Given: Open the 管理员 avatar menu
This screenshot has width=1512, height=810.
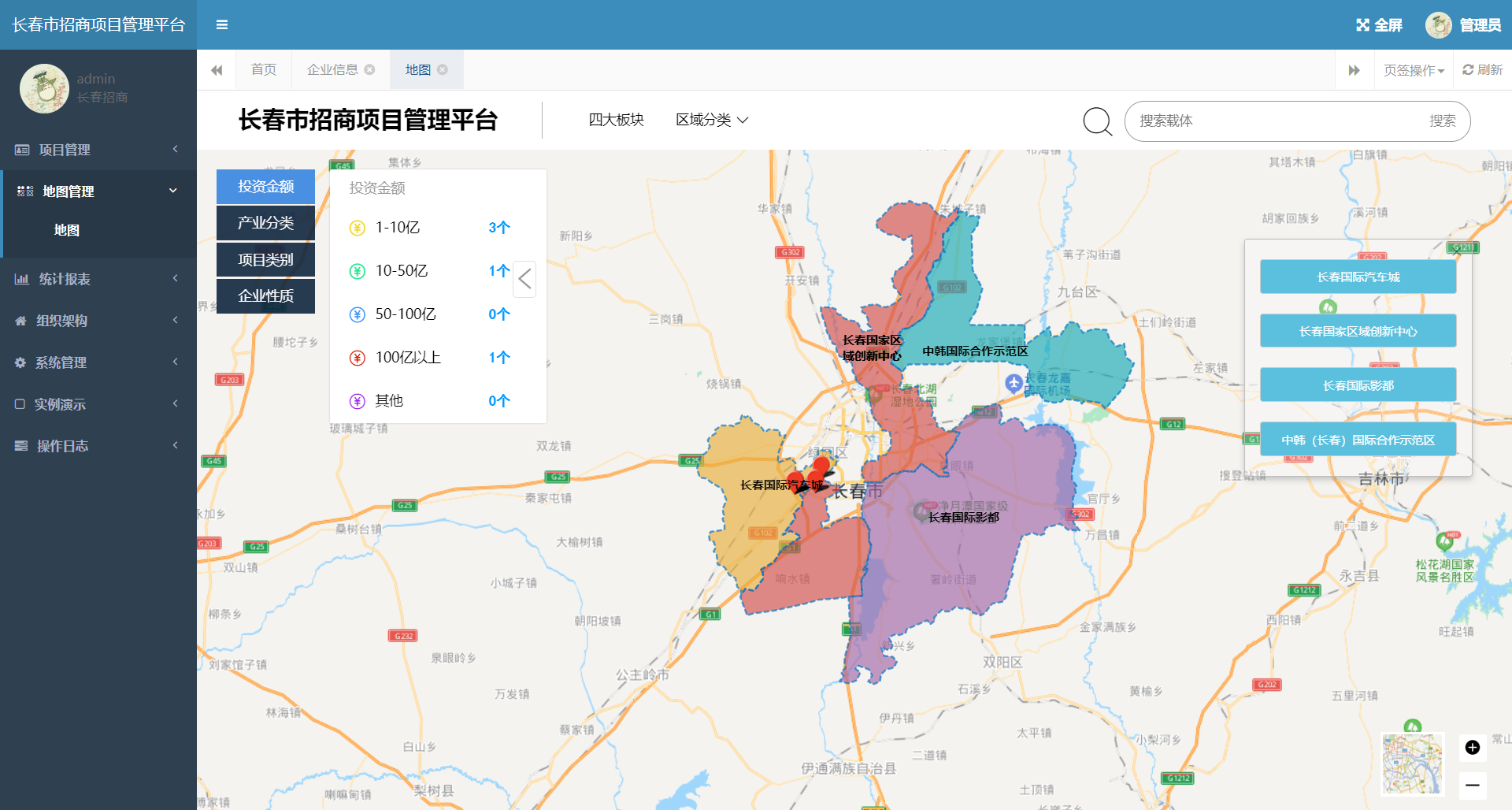Looking at the screenshot, I should tap(1463, 25).
